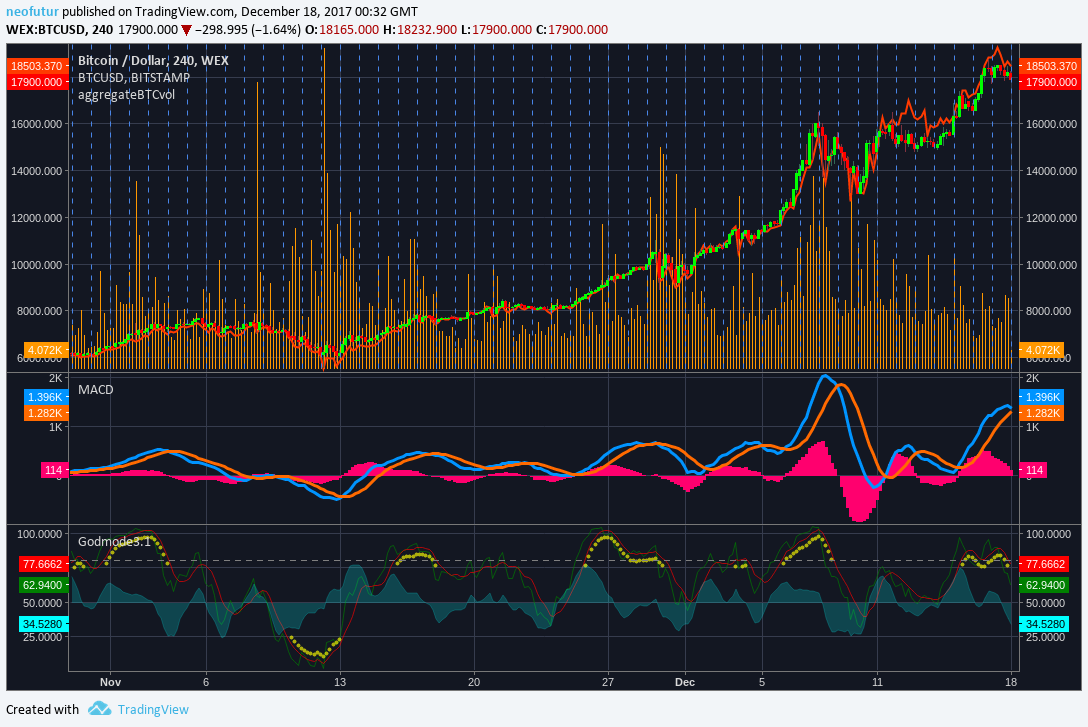Click the 27 date label on time axis

click(608, 682)
